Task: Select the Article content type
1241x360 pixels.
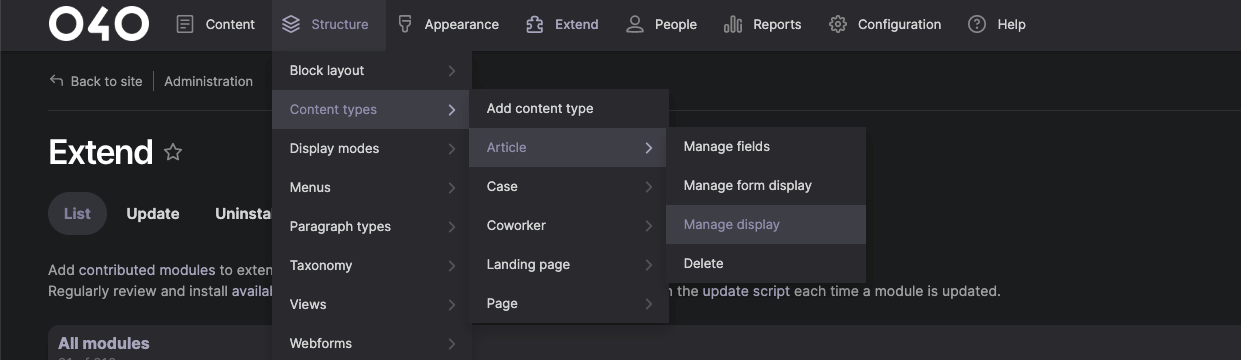Action: click(568, 148)
